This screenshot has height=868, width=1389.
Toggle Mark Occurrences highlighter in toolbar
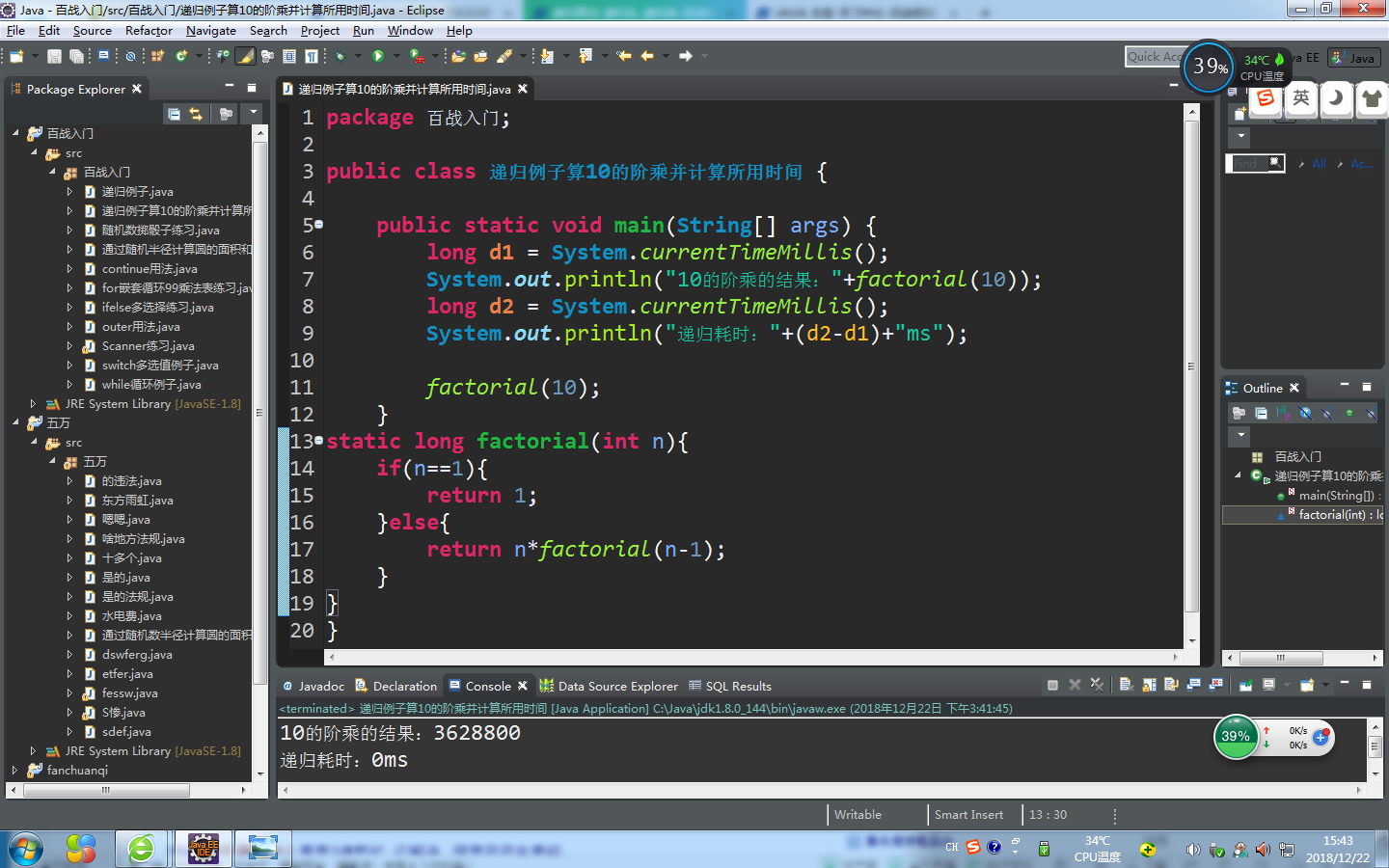pyautogui.click(x=245, y=56)
